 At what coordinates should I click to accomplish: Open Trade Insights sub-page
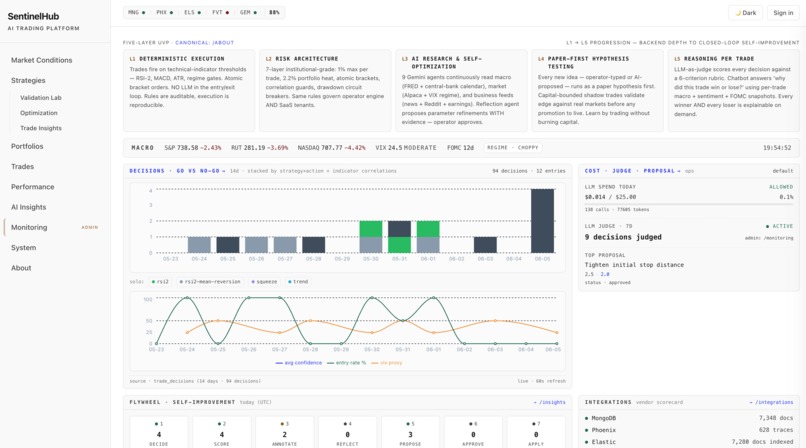tap(41, 128)
